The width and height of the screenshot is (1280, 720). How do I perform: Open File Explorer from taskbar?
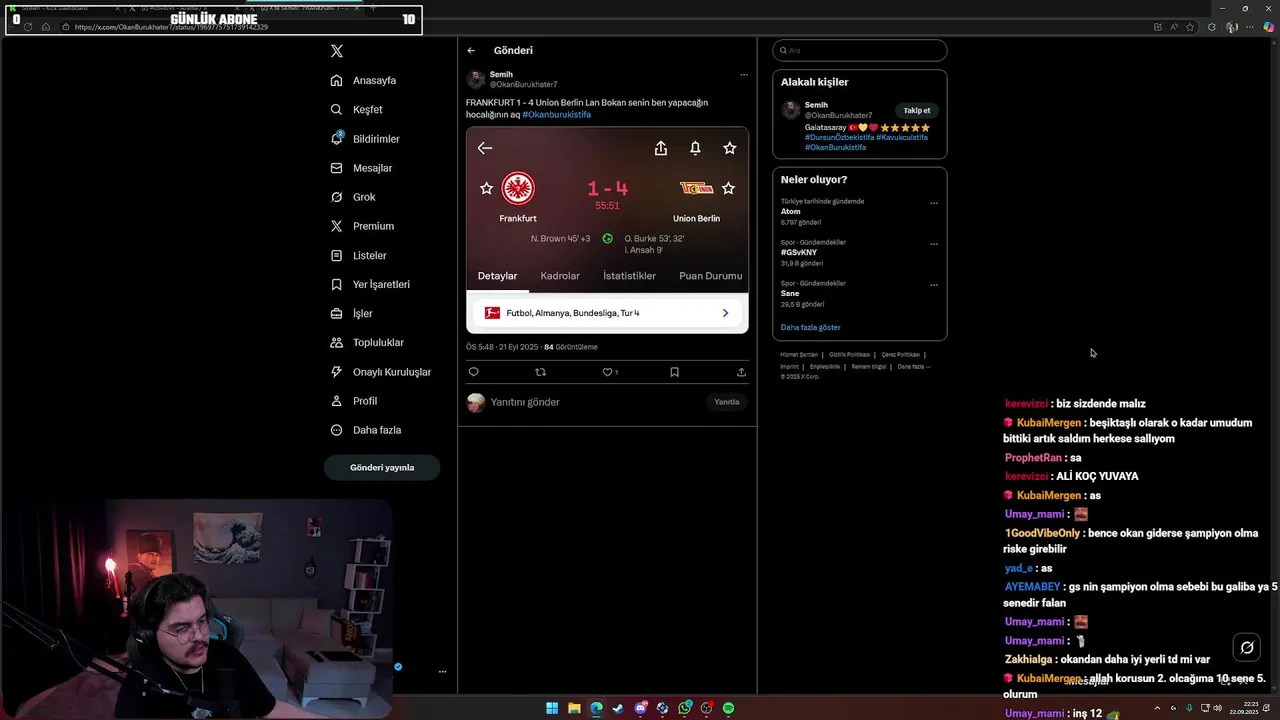click(x=574, y=708)
